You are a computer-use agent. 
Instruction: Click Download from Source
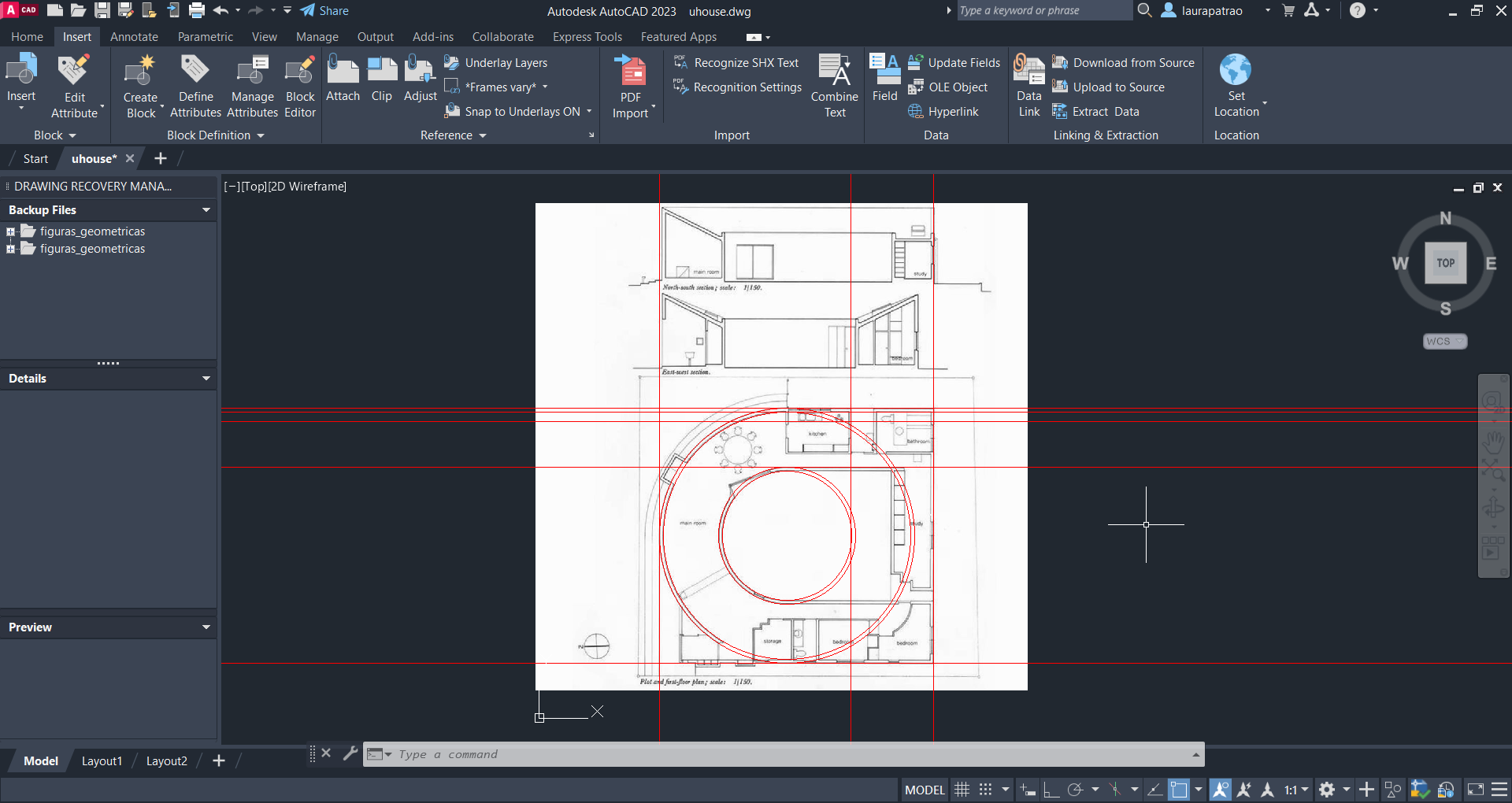(1123, 62)
